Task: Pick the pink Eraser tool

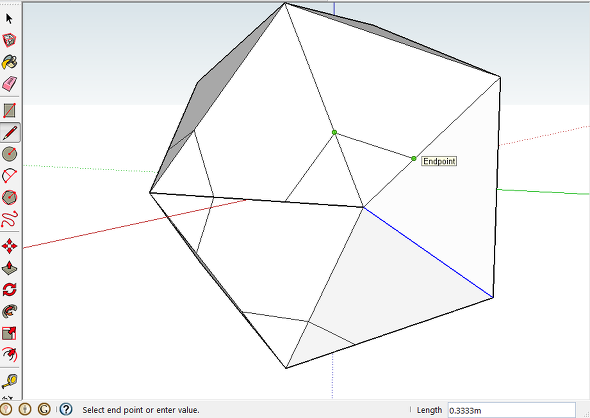Action: coord(9,84)
